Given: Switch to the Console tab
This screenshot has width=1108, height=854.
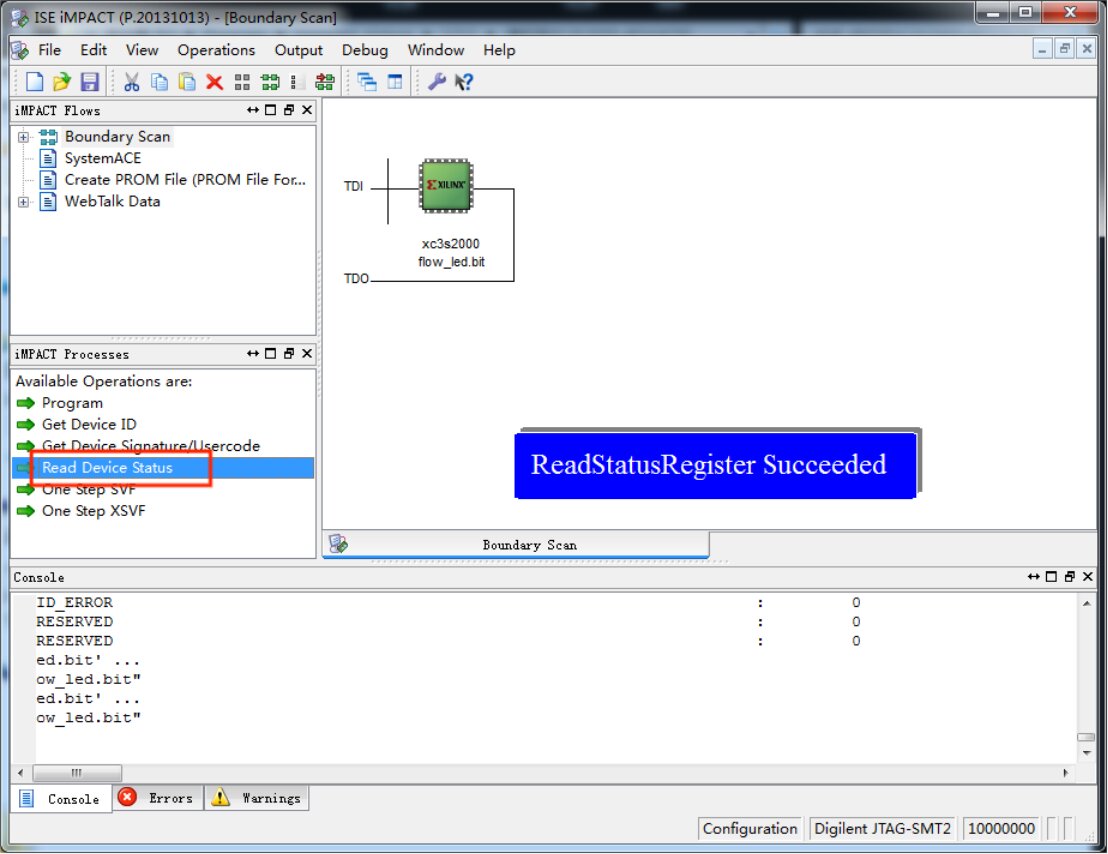Looking at the screenshot, I should [61, 799].
